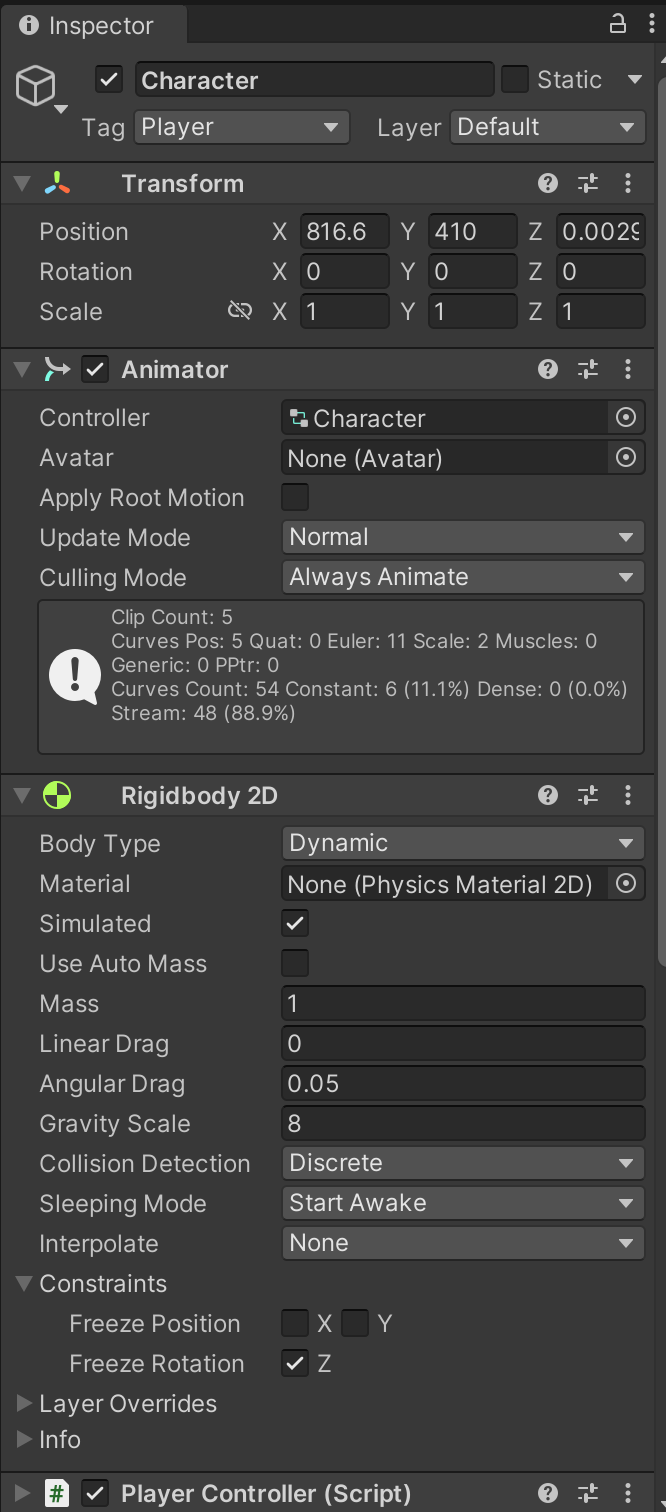Image resolution: width=666 pixels, height=1512 pixels.
Task: Collapse the Animator component foldout
Action: [x=23, y=369]
